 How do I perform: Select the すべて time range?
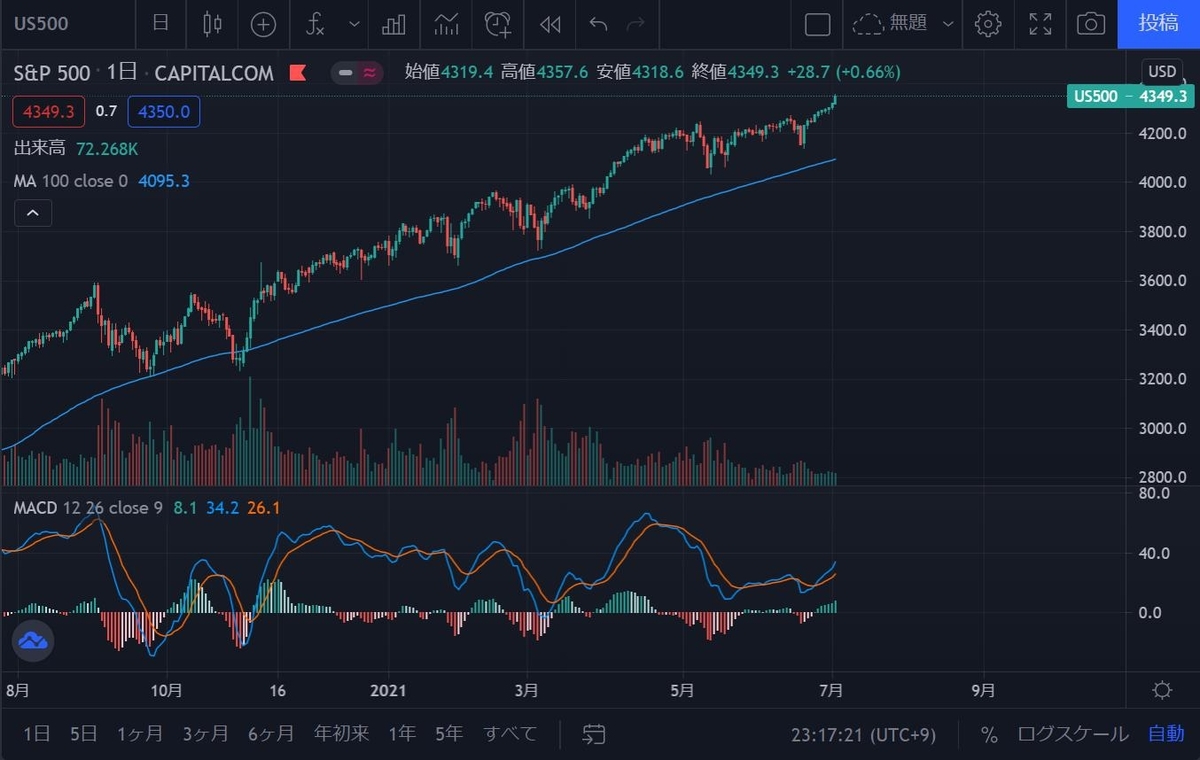pyautogui.click(x=511, y=734)
